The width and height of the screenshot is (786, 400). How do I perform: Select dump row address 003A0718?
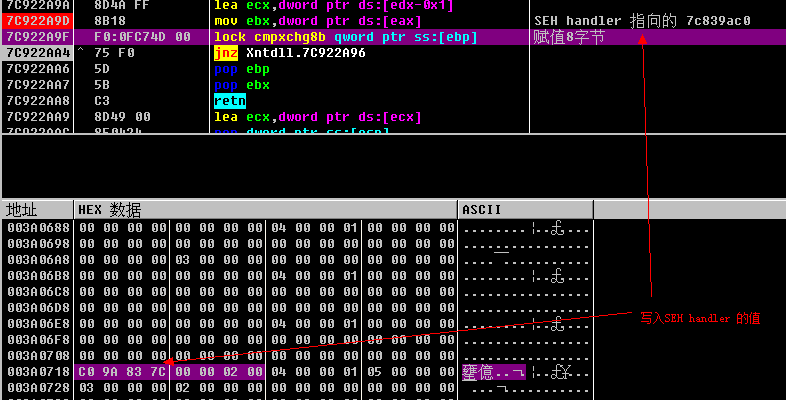[38, 372]
